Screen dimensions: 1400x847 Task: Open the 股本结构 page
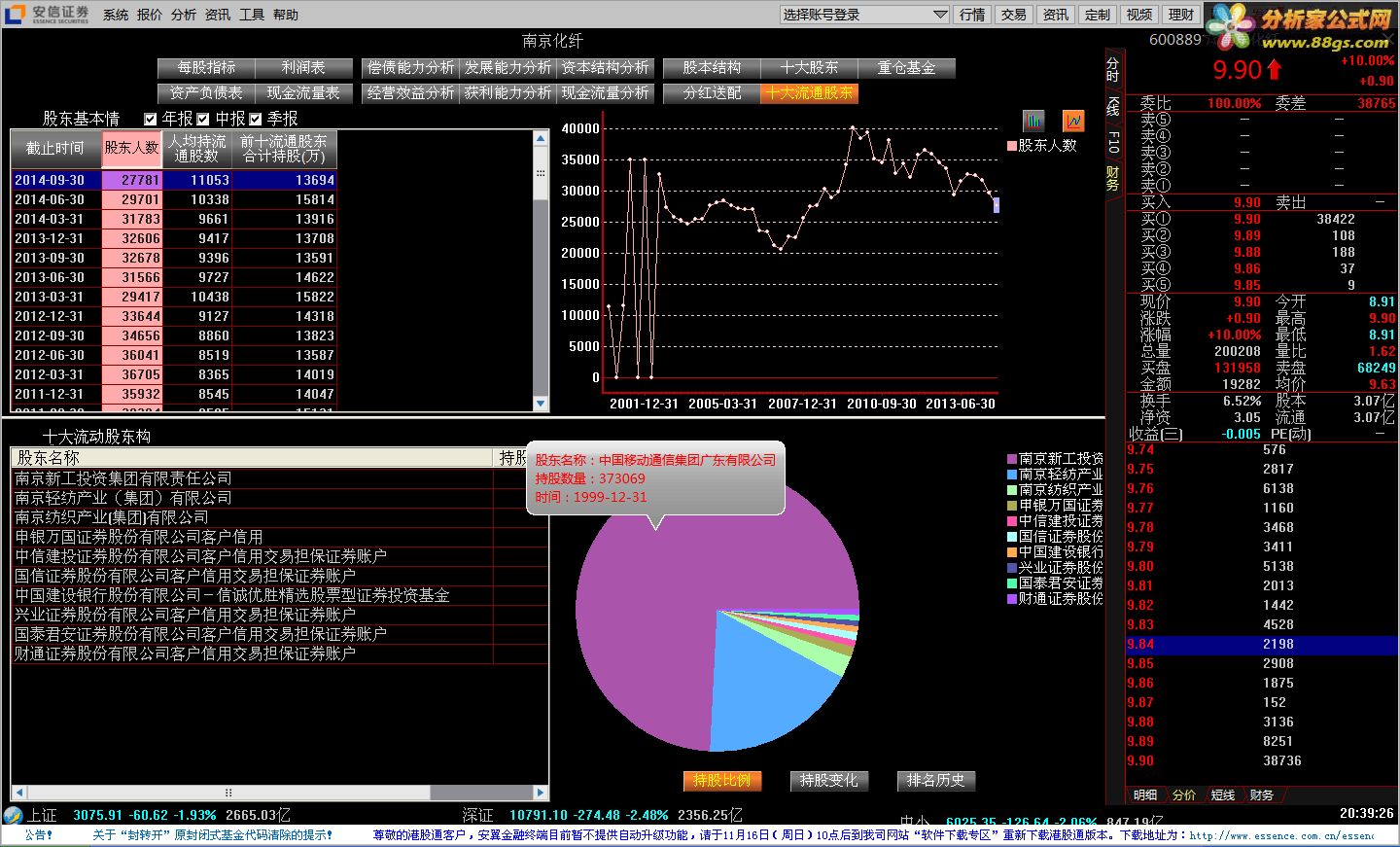(x=712, y=68)
